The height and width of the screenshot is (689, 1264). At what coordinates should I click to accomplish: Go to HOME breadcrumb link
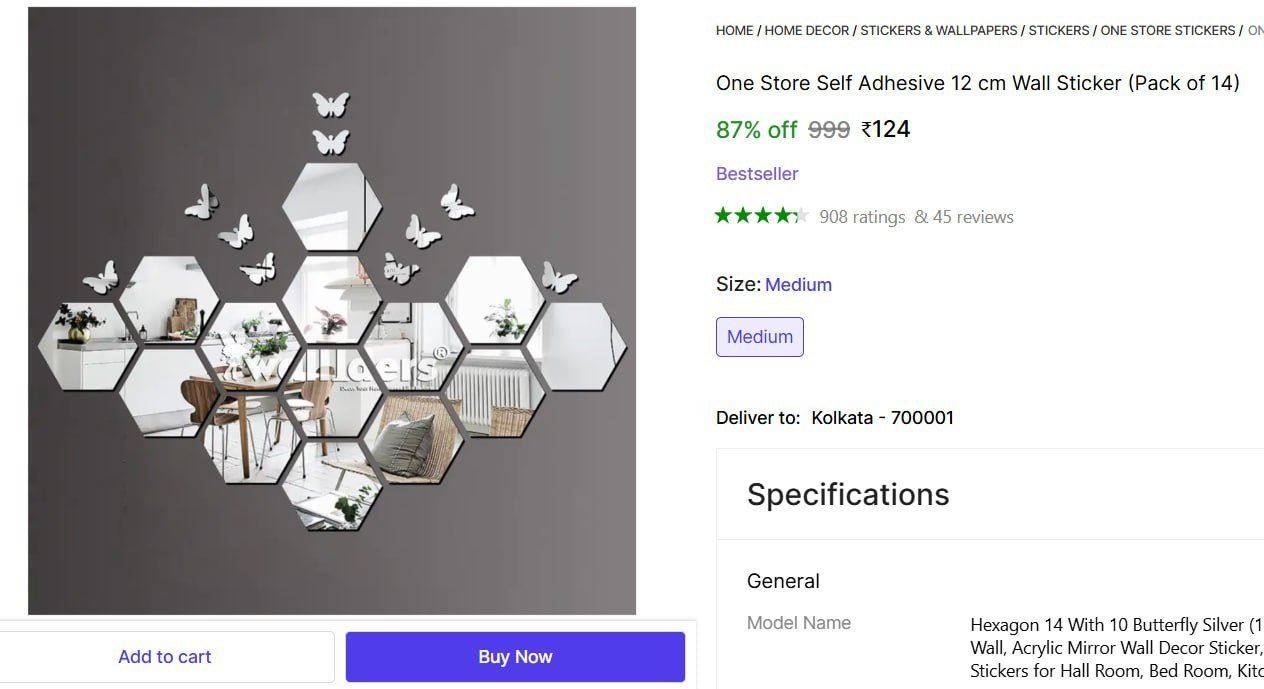[x=734, y=30]
